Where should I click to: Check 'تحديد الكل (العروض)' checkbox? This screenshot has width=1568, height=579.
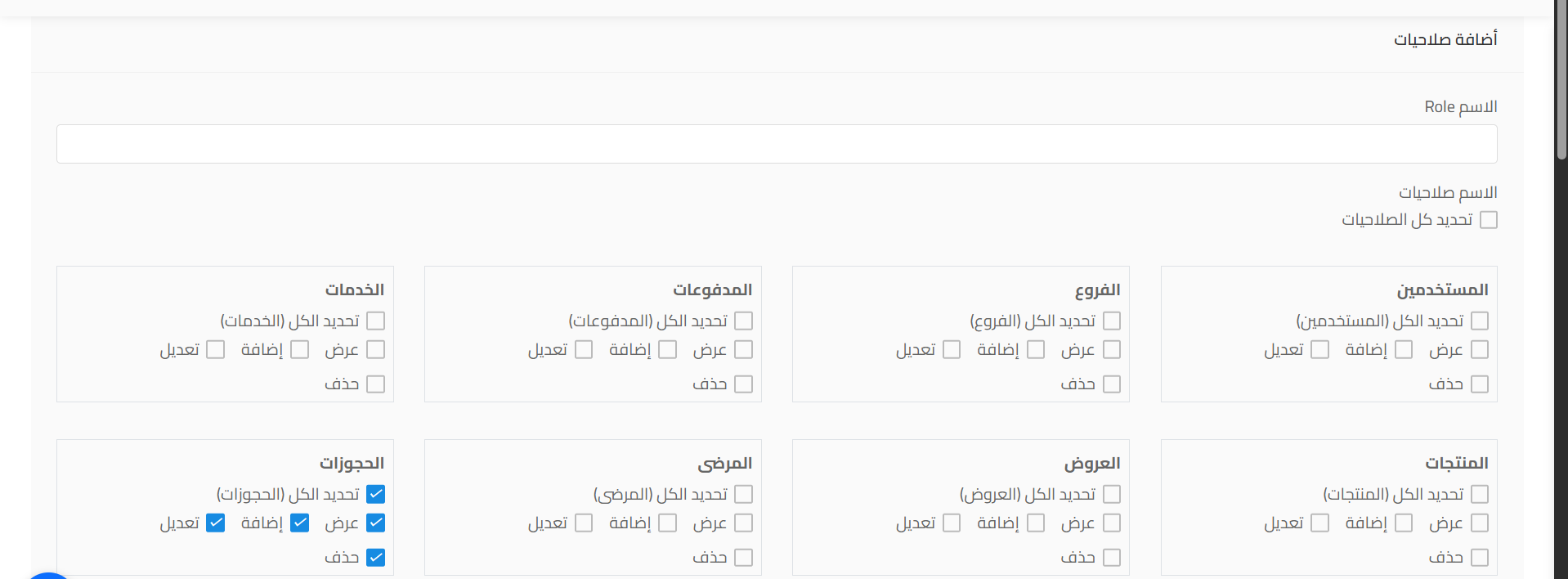point(1112,494)
